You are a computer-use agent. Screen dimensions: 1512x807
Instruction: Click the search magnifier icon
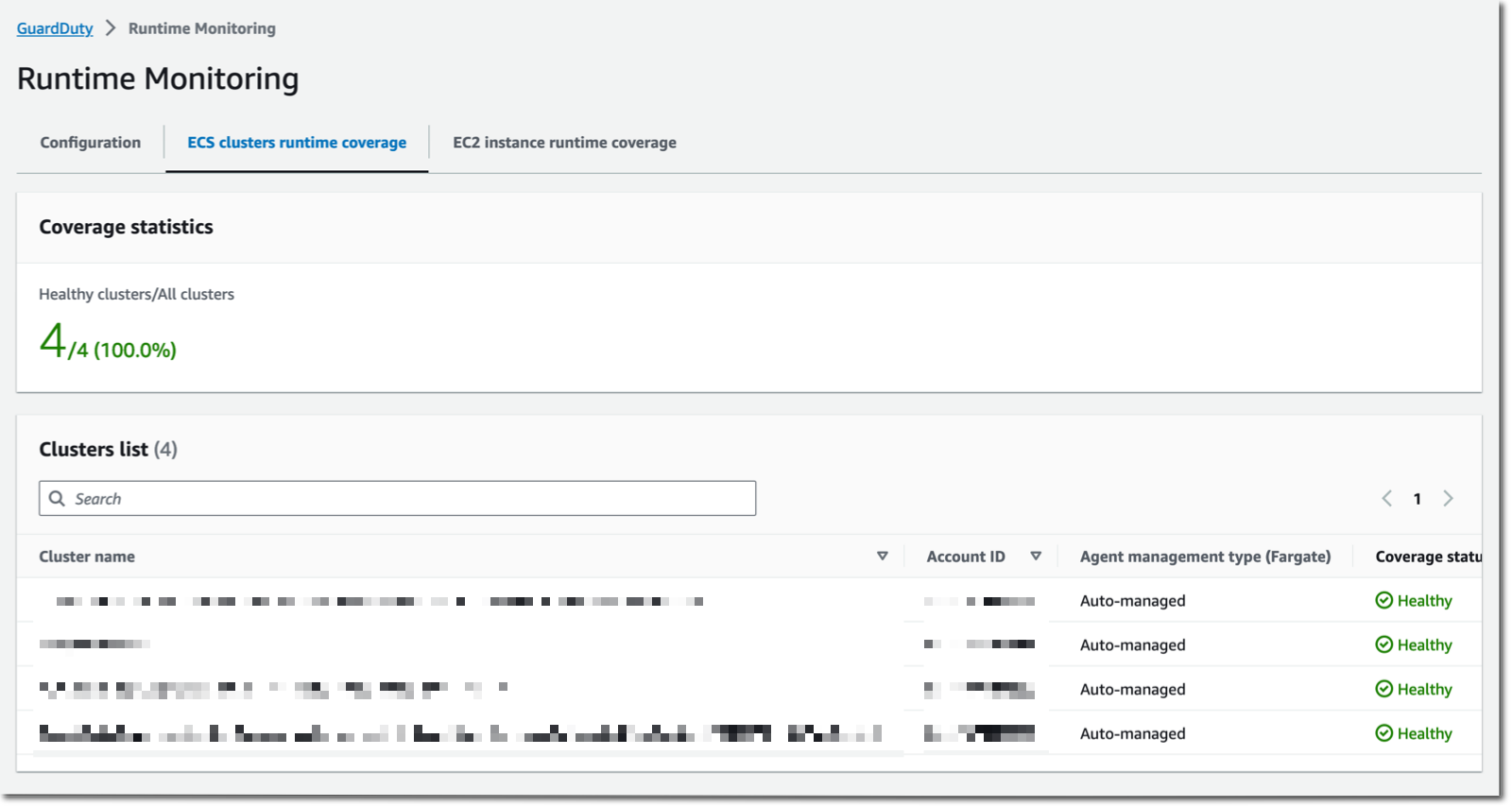click(57, 498)
